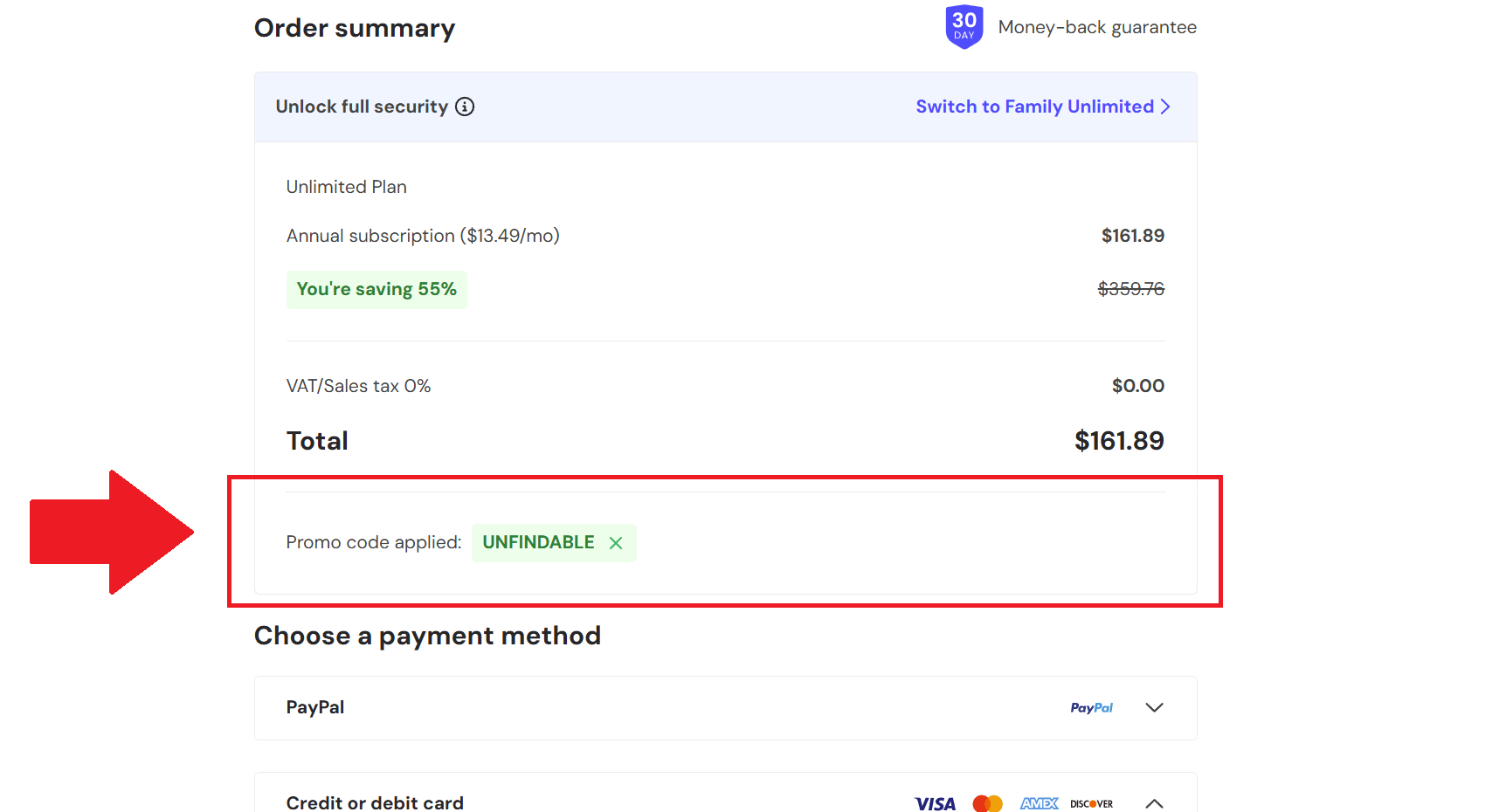1499x812 pixels.
Task: Click the Total price $161.89 amount
Action: [x=1119, y=441]
